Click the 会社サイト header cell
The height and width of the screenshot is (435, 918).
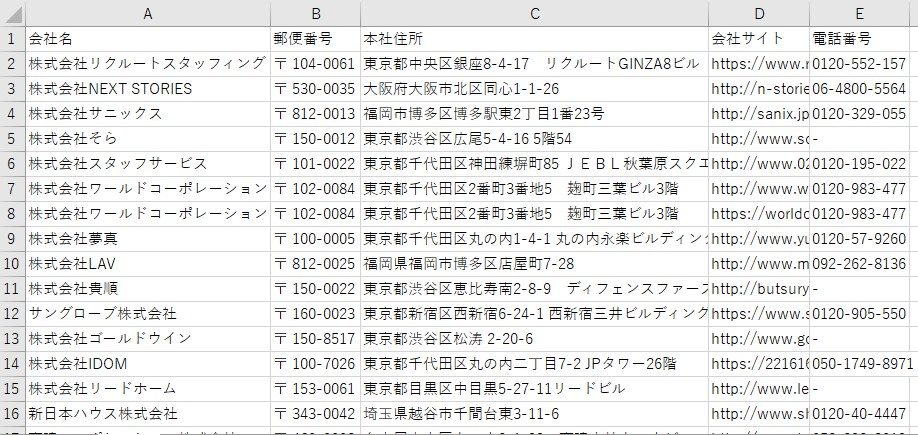click(x=759, y=39)
